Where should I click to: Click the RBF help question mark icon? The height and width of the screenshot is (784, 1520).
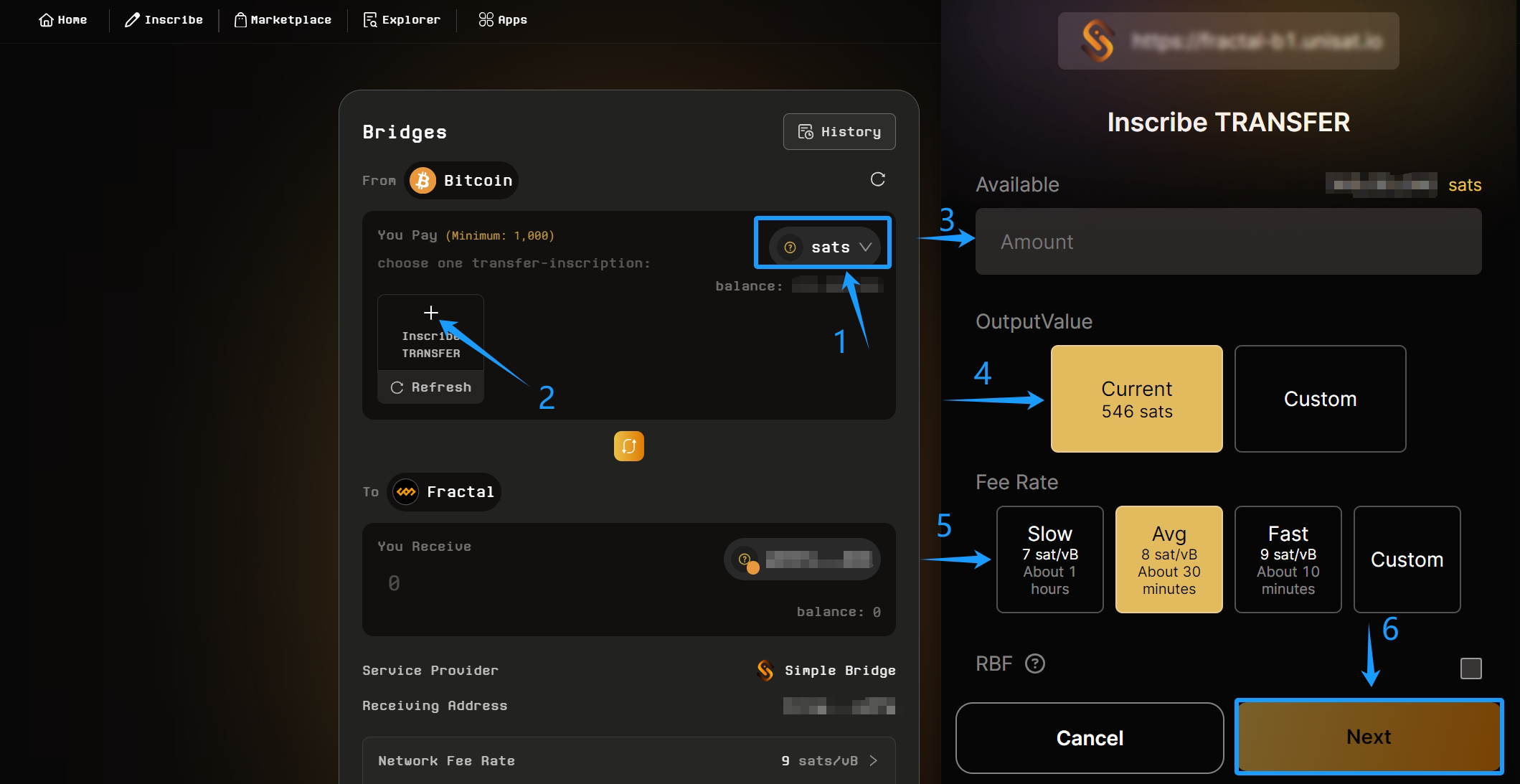(1034, 663)
